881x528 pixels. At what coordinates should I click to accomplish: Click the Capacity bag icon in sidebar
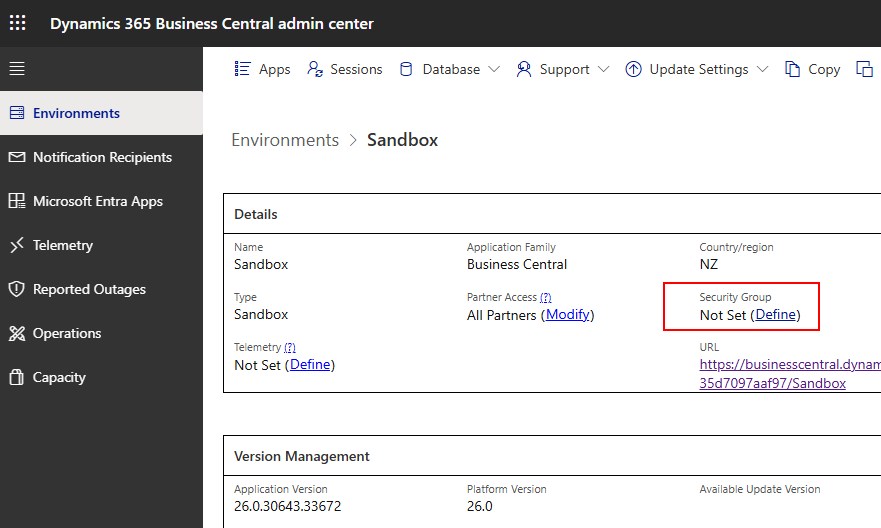(17, 377)
